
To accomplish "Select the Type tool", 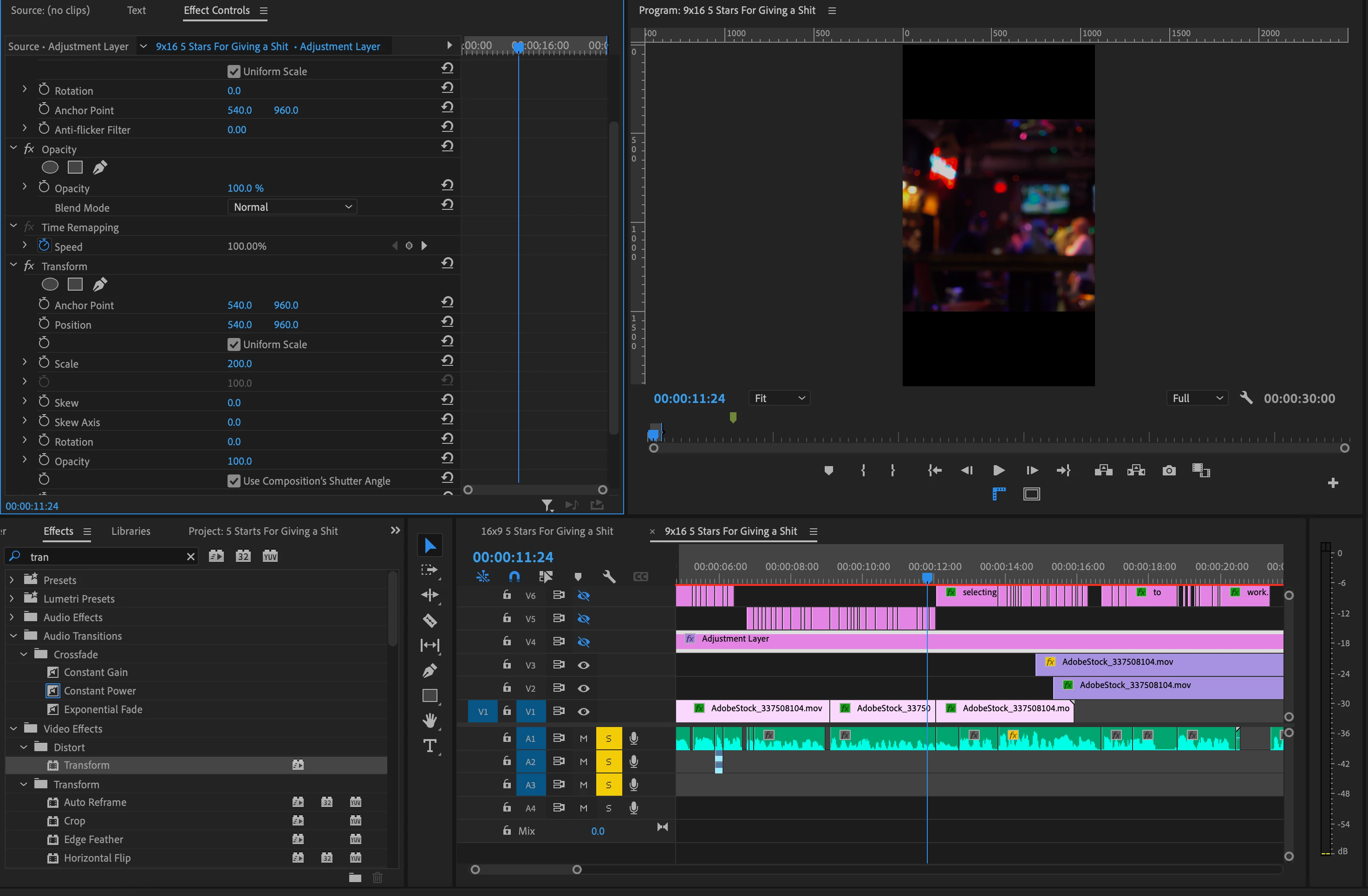I will point(430,746).
